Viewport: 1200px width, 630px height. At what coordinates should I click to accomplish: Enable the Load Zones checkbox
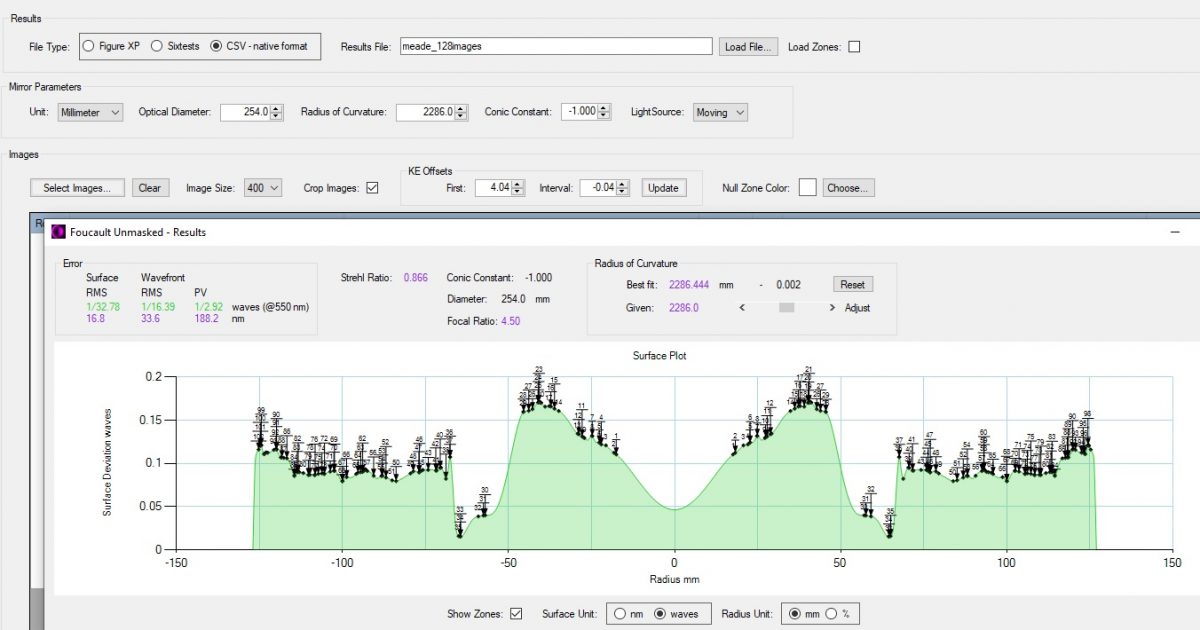point(853,47)
